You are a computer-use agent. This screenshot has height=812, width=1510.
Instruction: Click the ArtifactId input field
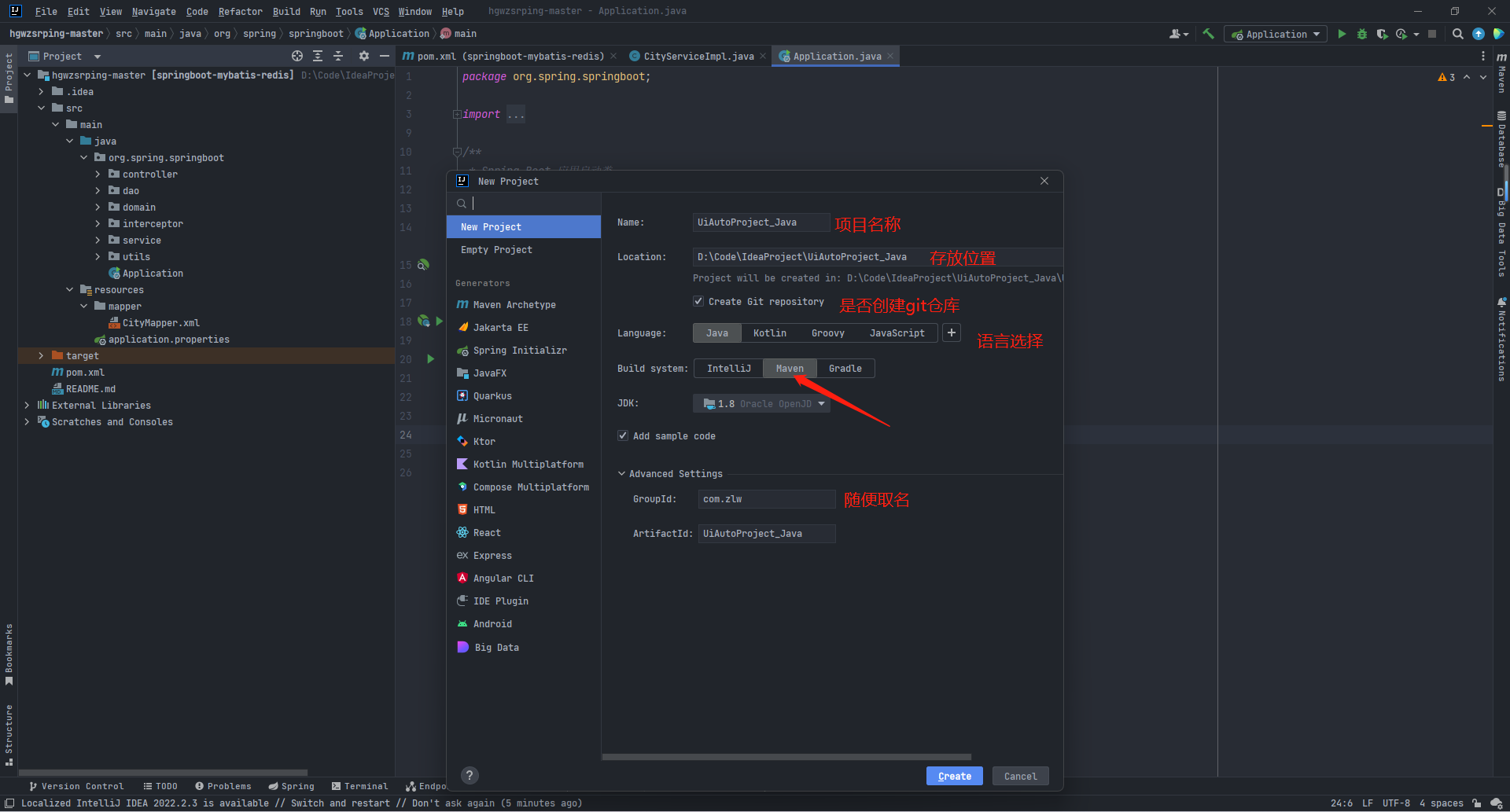[767, 534]
